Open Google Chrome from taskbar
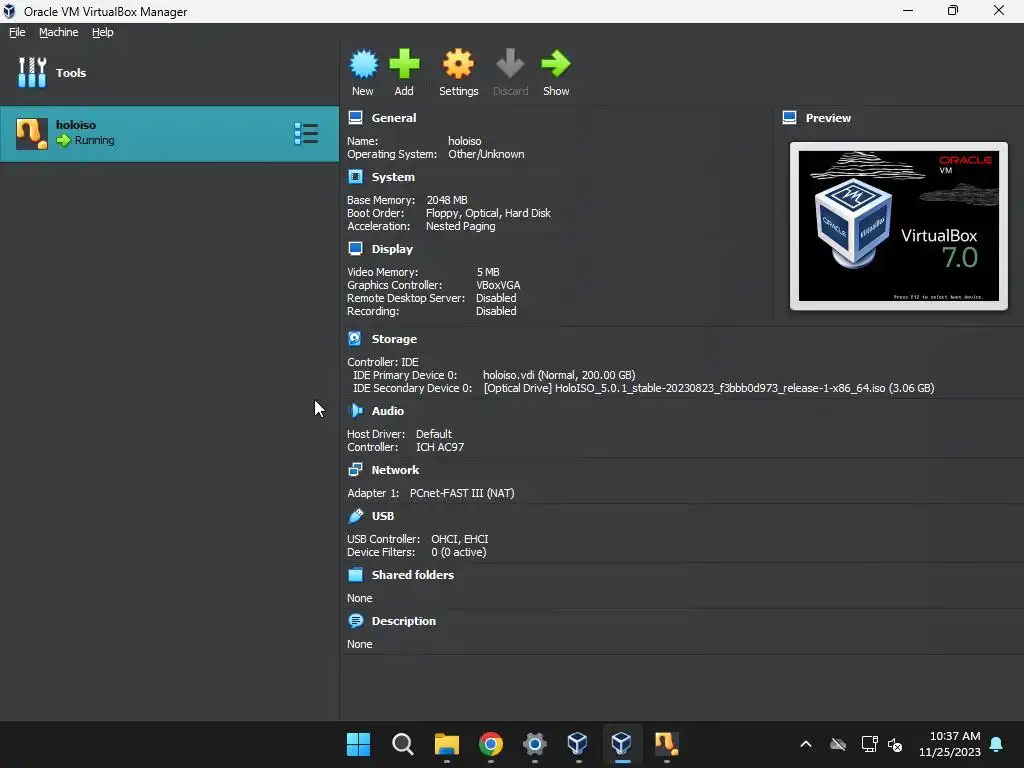 point(490,744)
